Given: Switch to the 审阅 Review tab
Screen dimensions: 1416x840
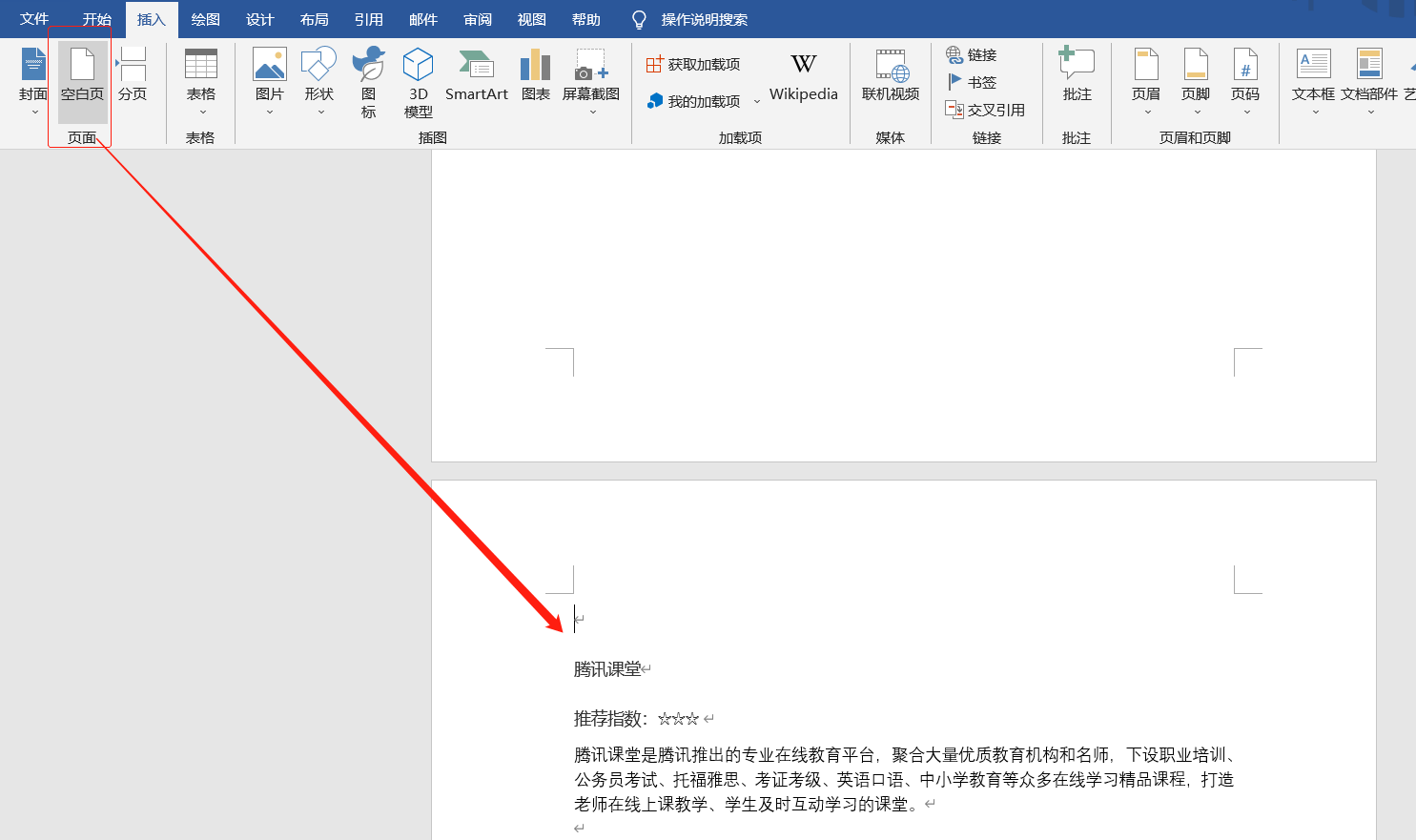Looking at the screenshot, I should coord(477,19).
